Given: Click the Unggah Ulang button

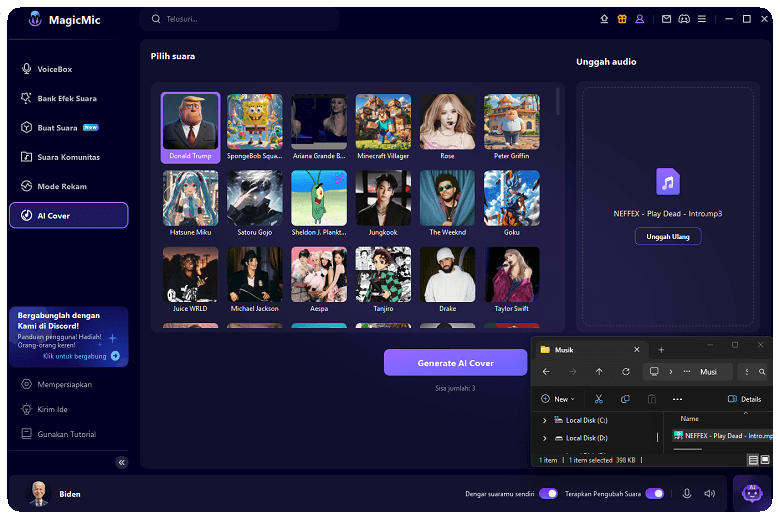Looking at the screenshot, I should click(668, 236).
